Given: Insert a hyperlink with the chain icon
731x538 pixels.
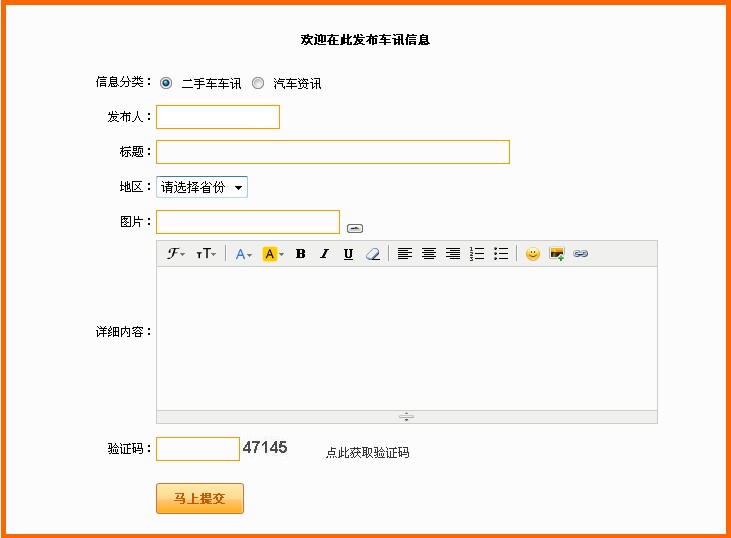Looking at the screenshot, I should 581,254.
